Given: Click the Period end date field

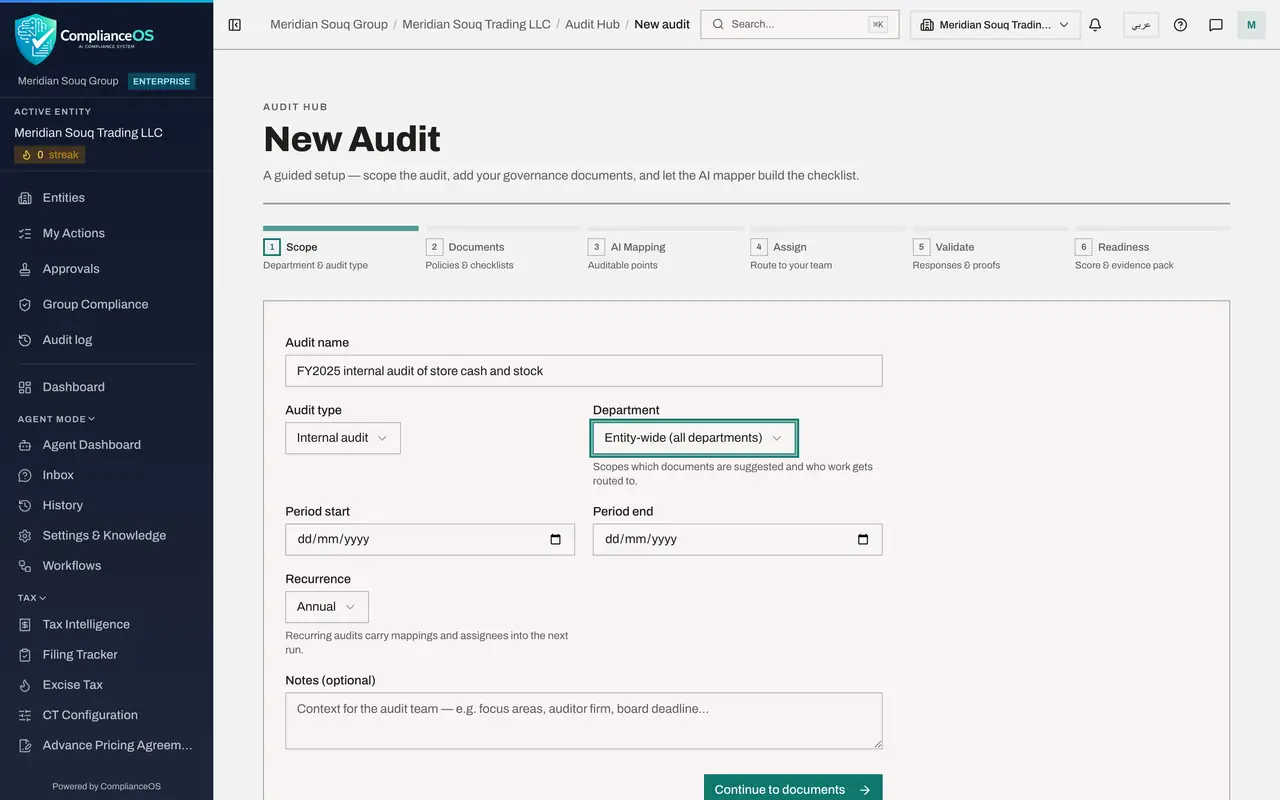Looking at the screenshot, I should click(x=738, y=539).
